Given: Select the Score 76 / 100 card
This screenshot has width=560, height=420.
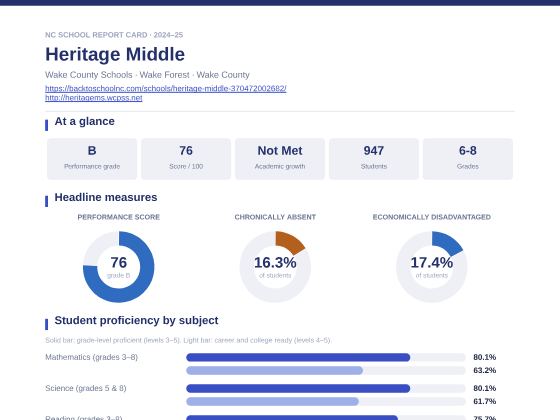Looking at the screenshot, I should point(186,159).
